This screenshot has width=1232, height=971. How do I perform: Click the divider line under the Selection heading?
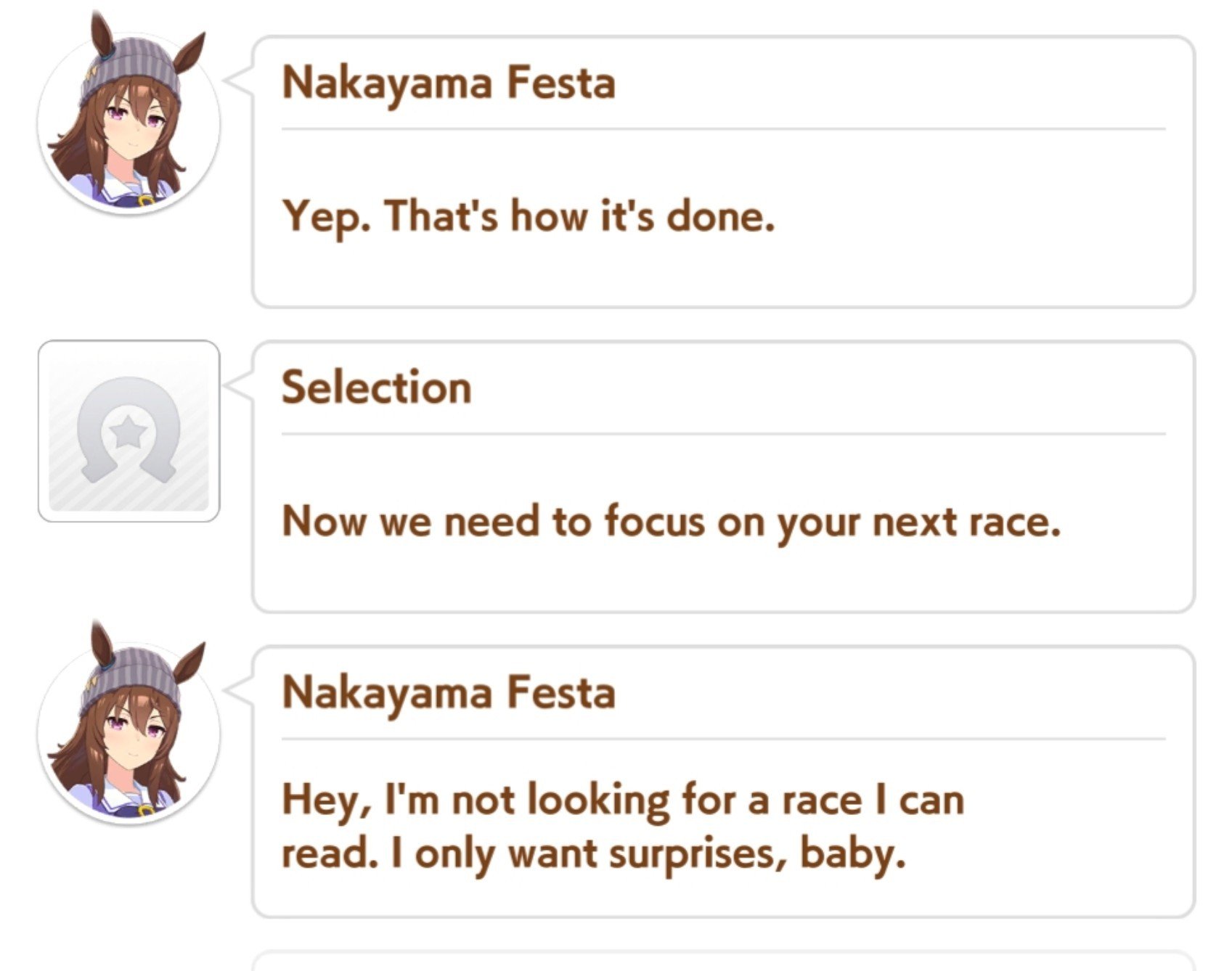[x=724, y=434]
